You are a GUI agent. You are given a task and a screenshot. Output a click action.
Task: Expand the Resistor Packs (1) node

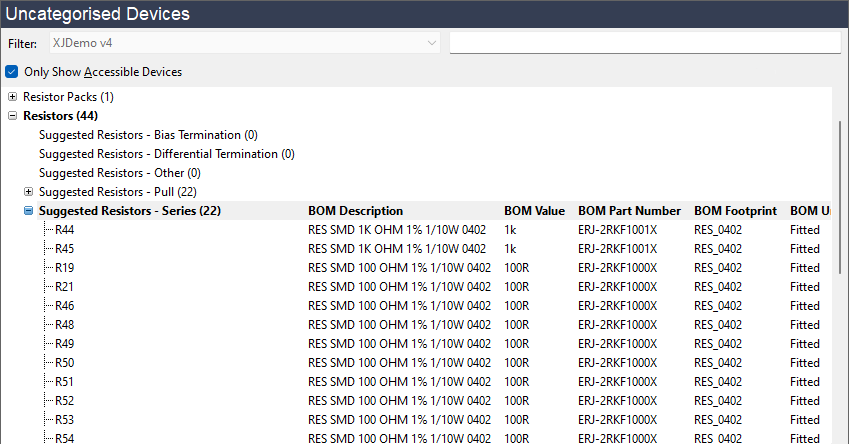point(13,97)
